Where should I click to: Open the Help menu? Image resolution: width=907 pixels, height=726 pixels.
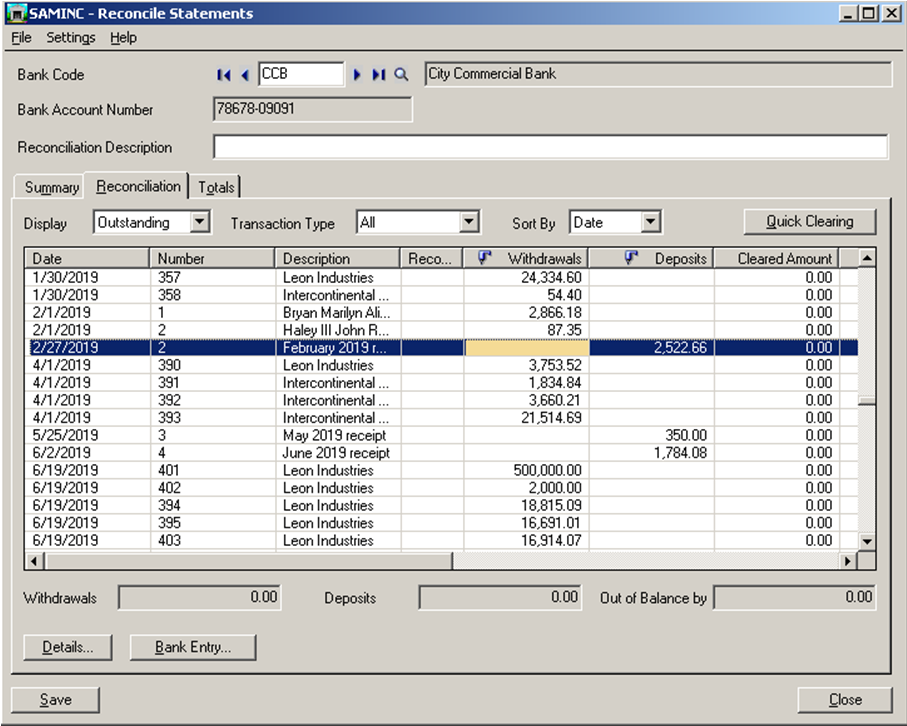(x=123, y=38)
